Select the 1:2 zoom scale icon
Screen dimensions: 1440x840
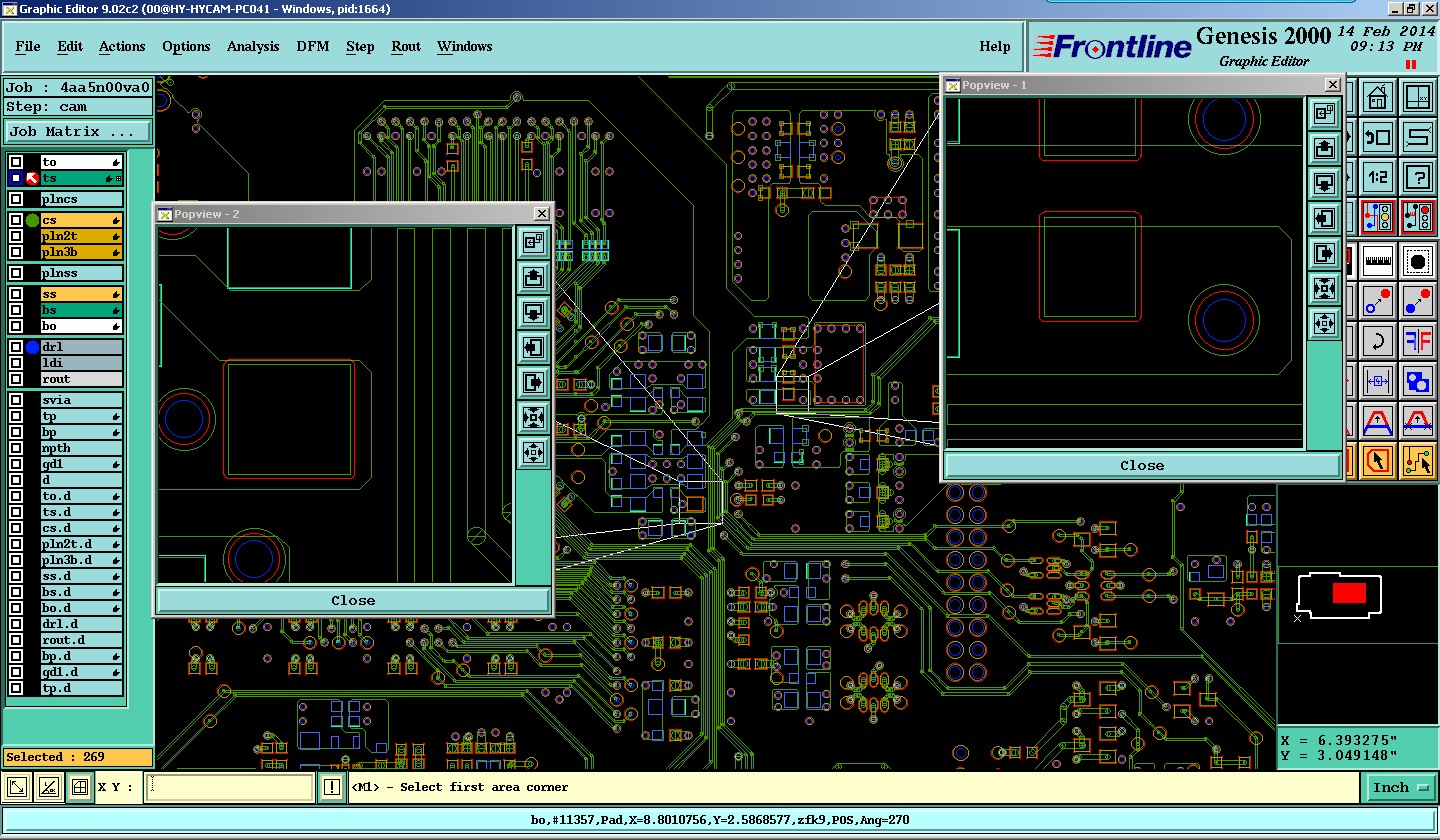pyautogui.click(x=1378, y=177)
